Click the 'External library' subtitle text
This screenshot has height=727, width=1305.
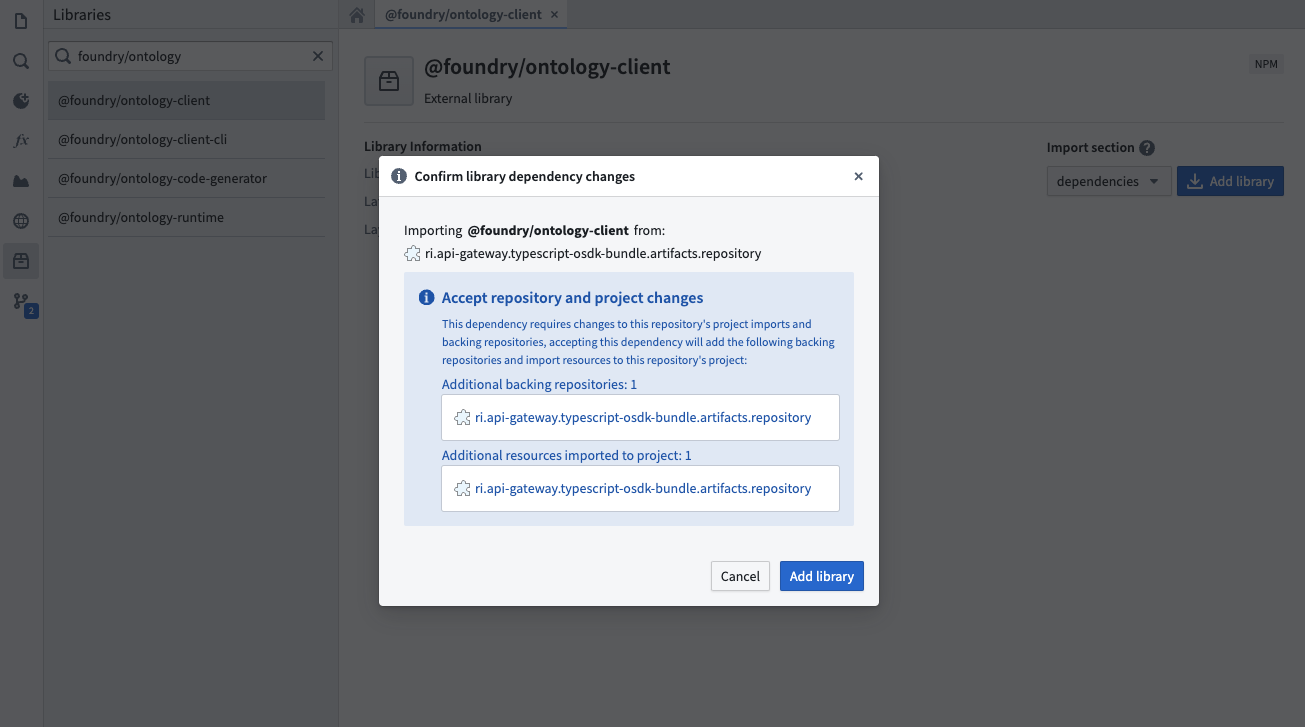(x=468, y=99)
